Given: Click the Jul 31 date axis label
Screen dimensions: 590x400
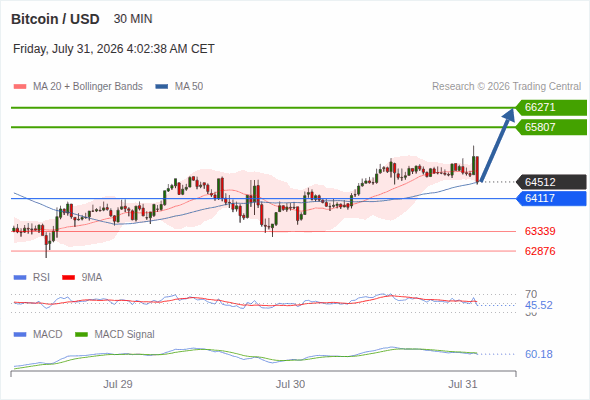Looking at the screenshot, I should pos(462,384).
